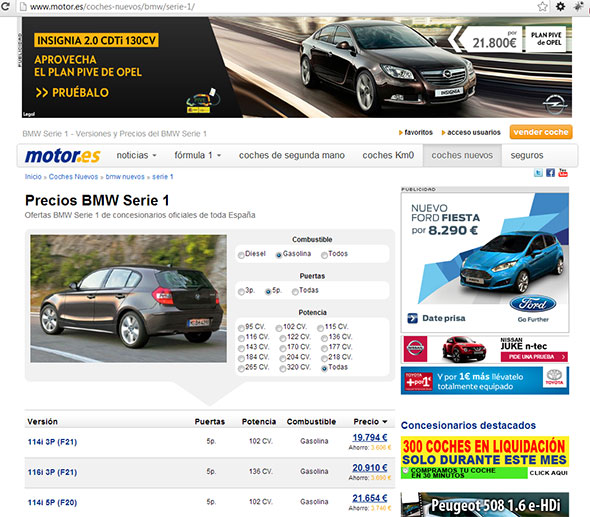Select the 136 CV. power radio button

tap(324, 338)
